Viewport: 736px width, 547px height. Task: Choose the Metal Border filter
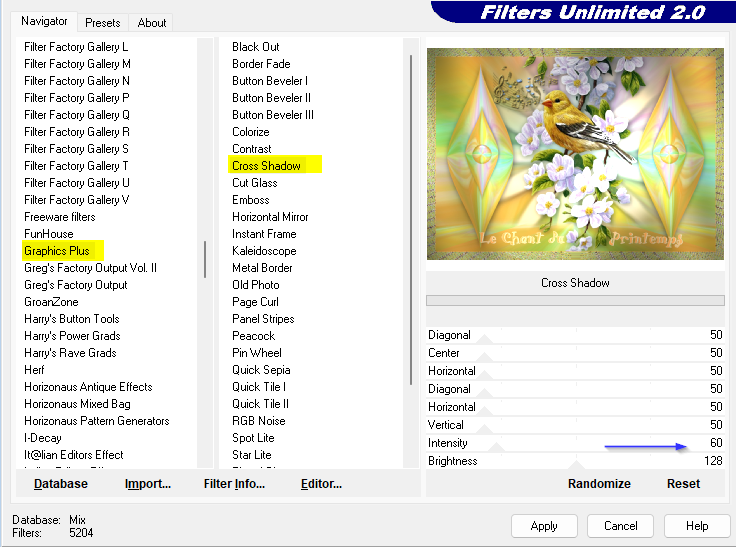coord(262,268)
